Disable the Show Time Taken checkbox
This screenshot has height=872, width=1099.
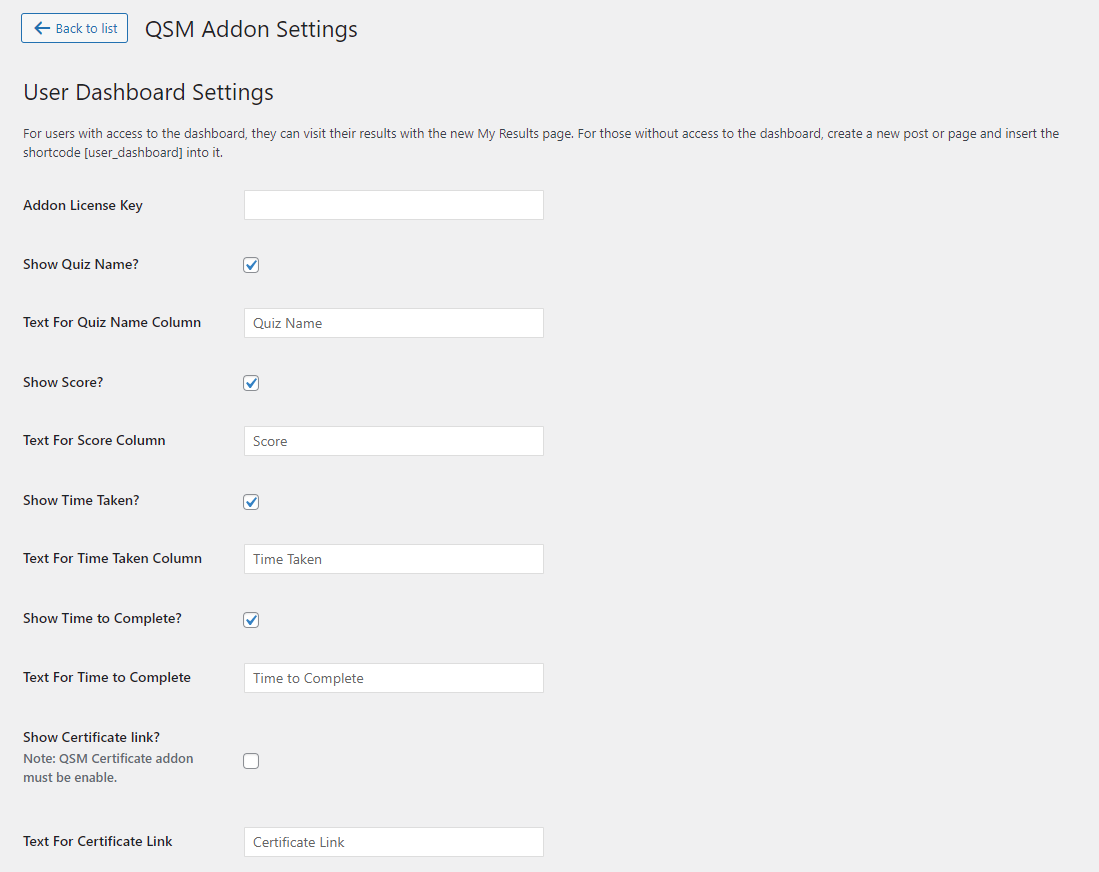pos(251,502)
